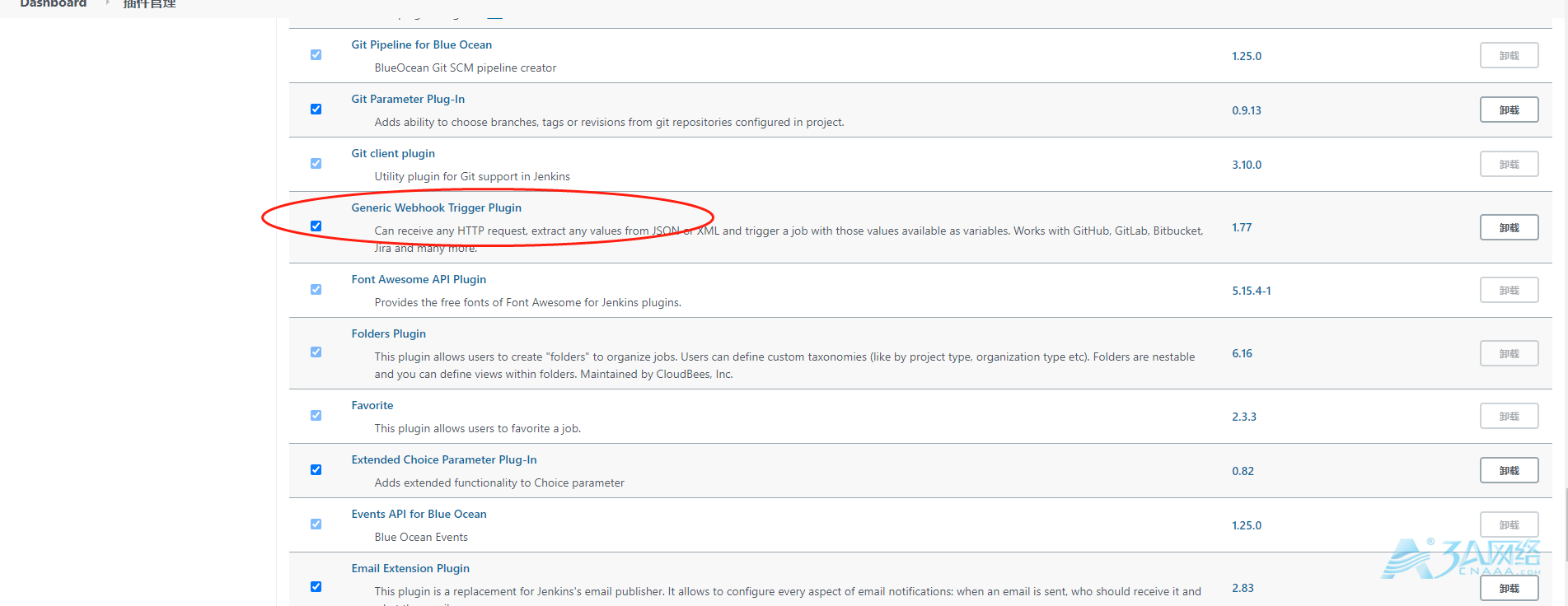
Task: Toggle the Events API for Blue Ocean checkbox
Action: click(x=316, y=524)
